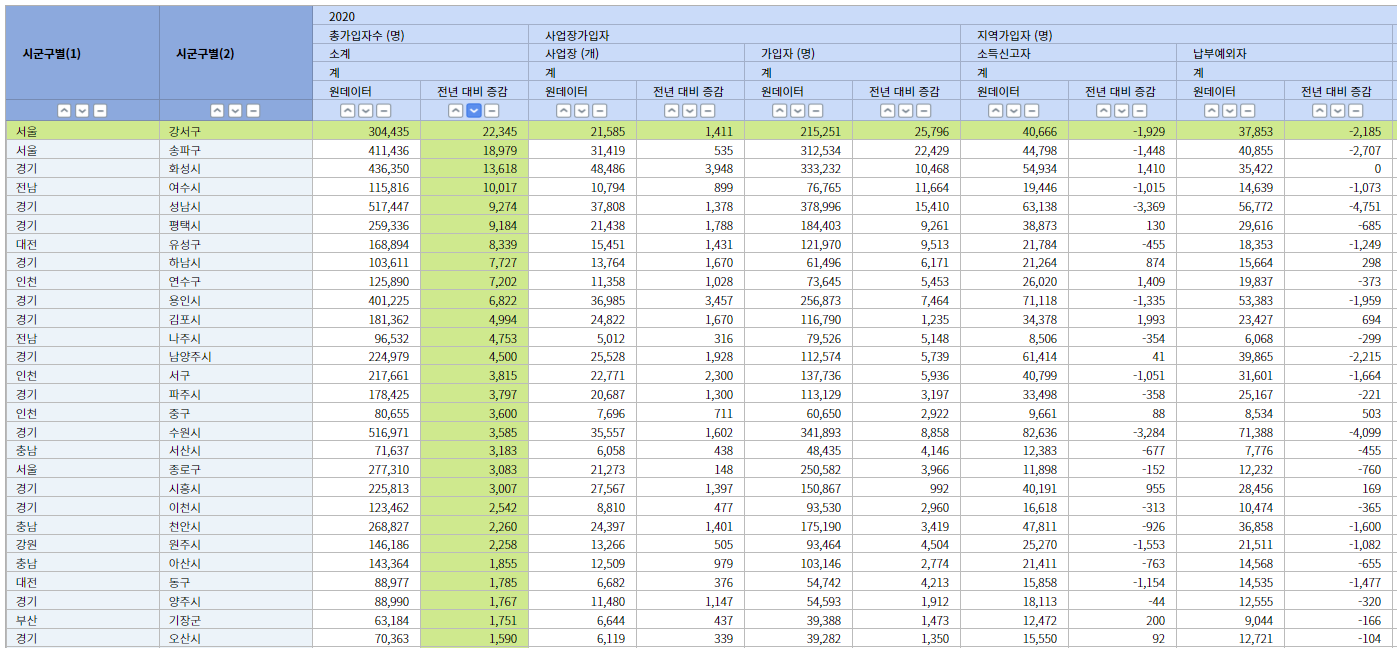The image size is (1397, 648).
Task: Sort 시군구별(1) column ascending
Action: click(x=64, y=111)
